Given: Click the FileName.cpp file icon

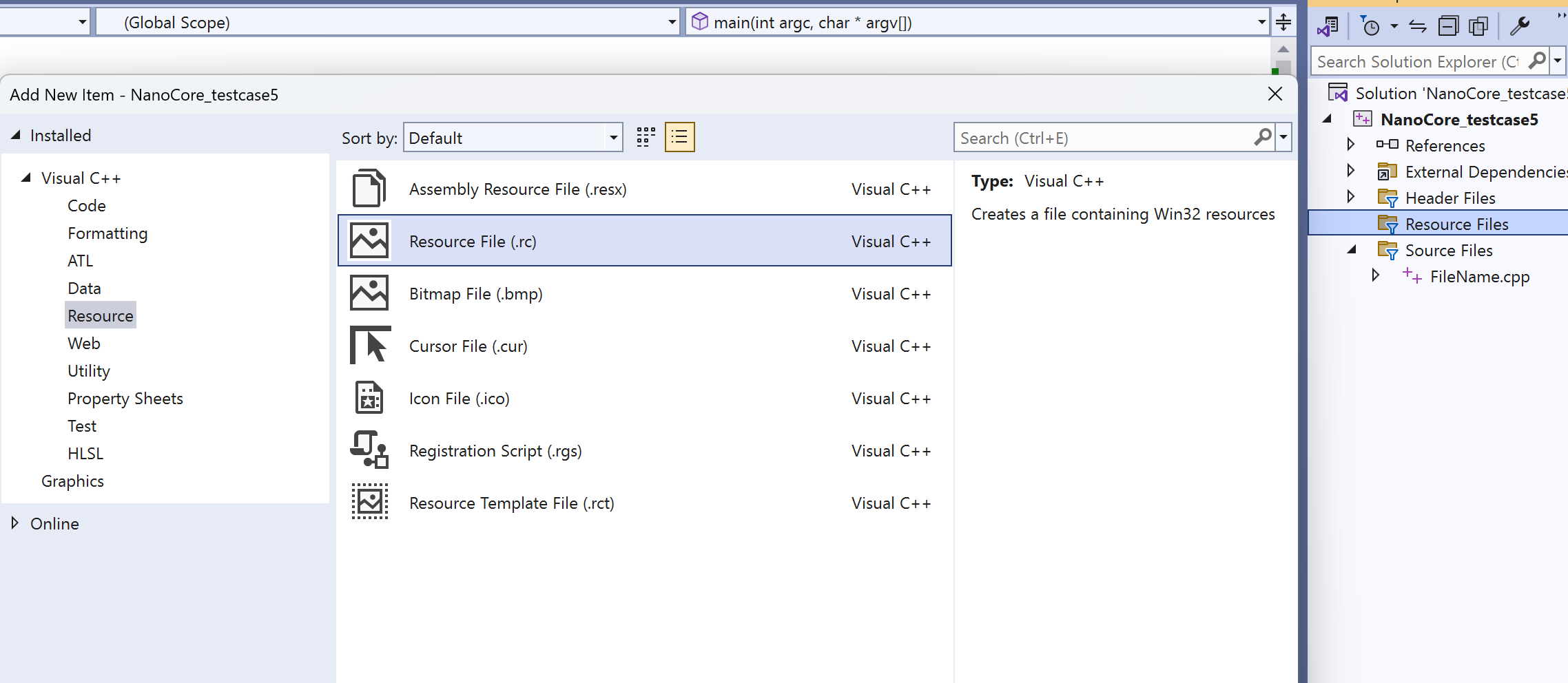Looking at the screenshot, I should point(1412,275).
